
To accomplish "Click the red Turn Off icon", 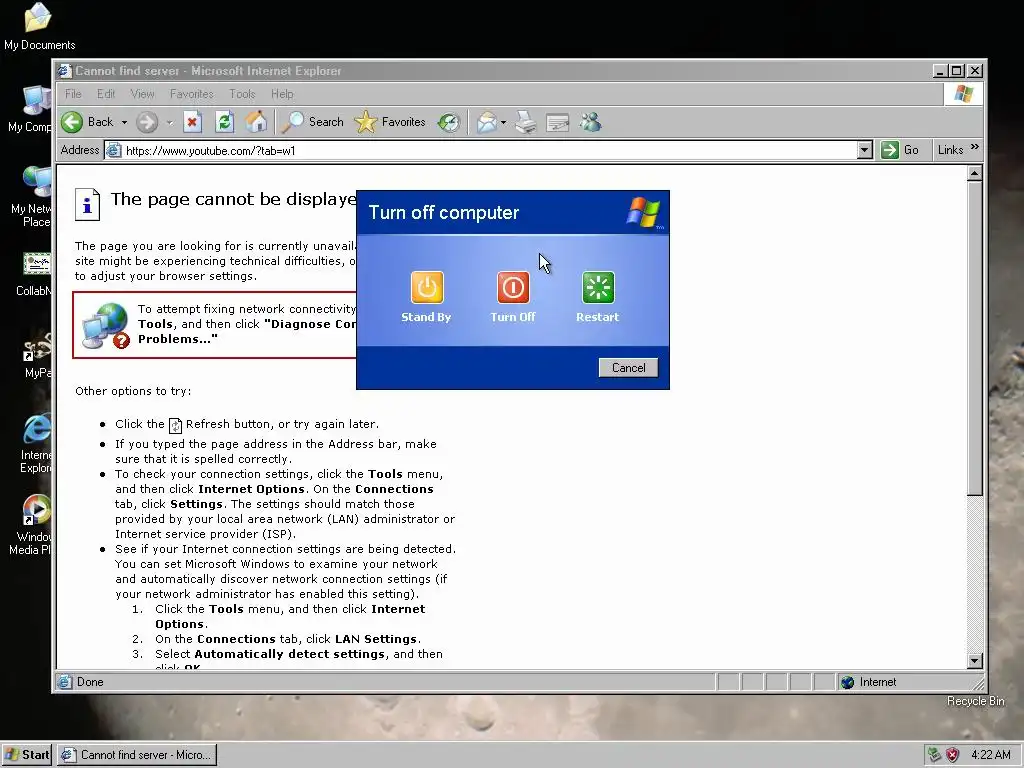I will (x=513, y=287).
